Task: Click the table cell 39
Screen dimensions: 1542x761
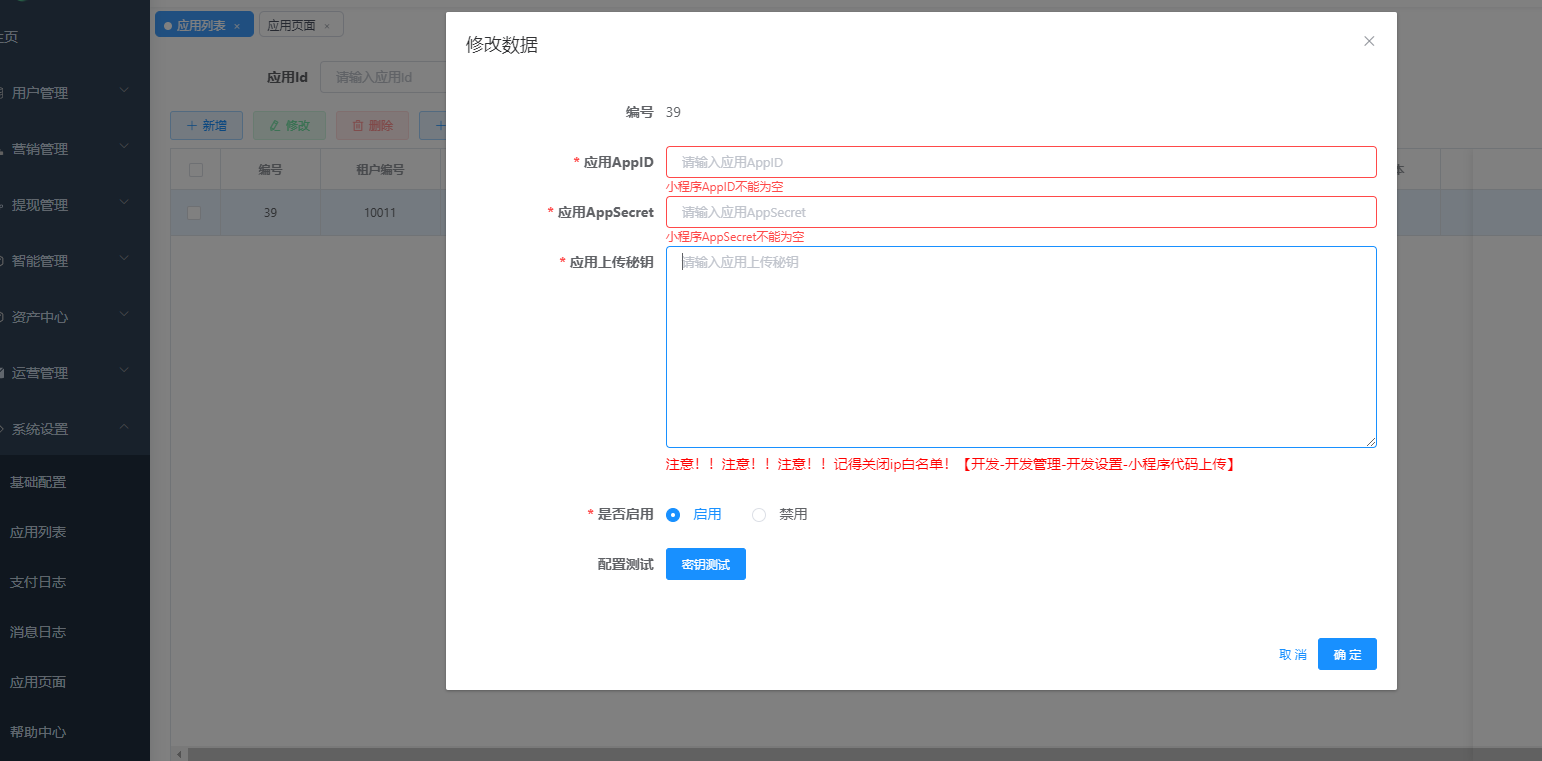Action: coord(270,213)
